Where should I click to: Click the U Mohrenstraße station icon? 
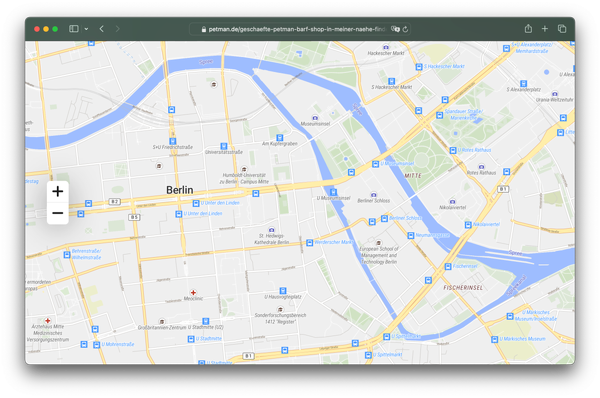pos(96,345)
